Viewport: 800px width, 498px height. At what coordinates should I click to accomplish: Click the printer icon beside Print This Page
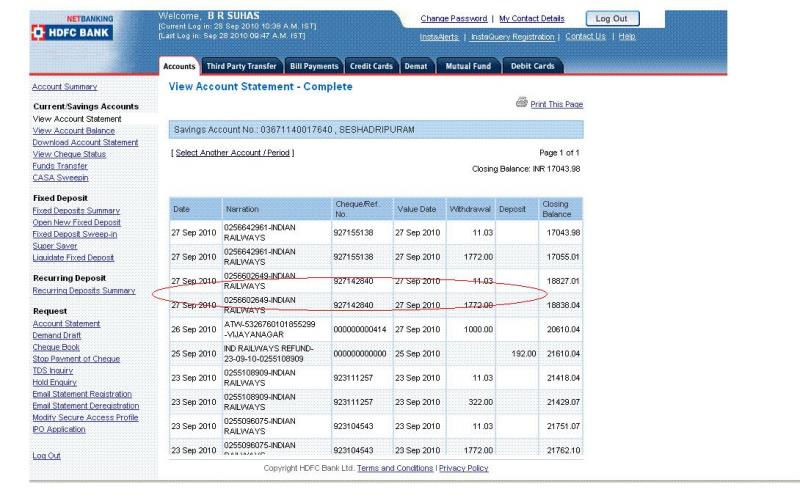(x=521, y=102)
